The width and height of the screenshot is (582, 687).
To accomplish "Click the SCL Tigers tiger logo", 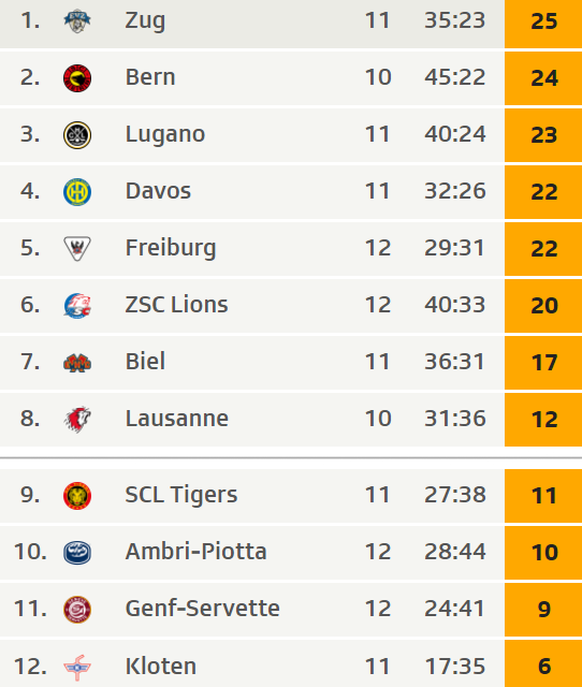I will coord(77,496).
